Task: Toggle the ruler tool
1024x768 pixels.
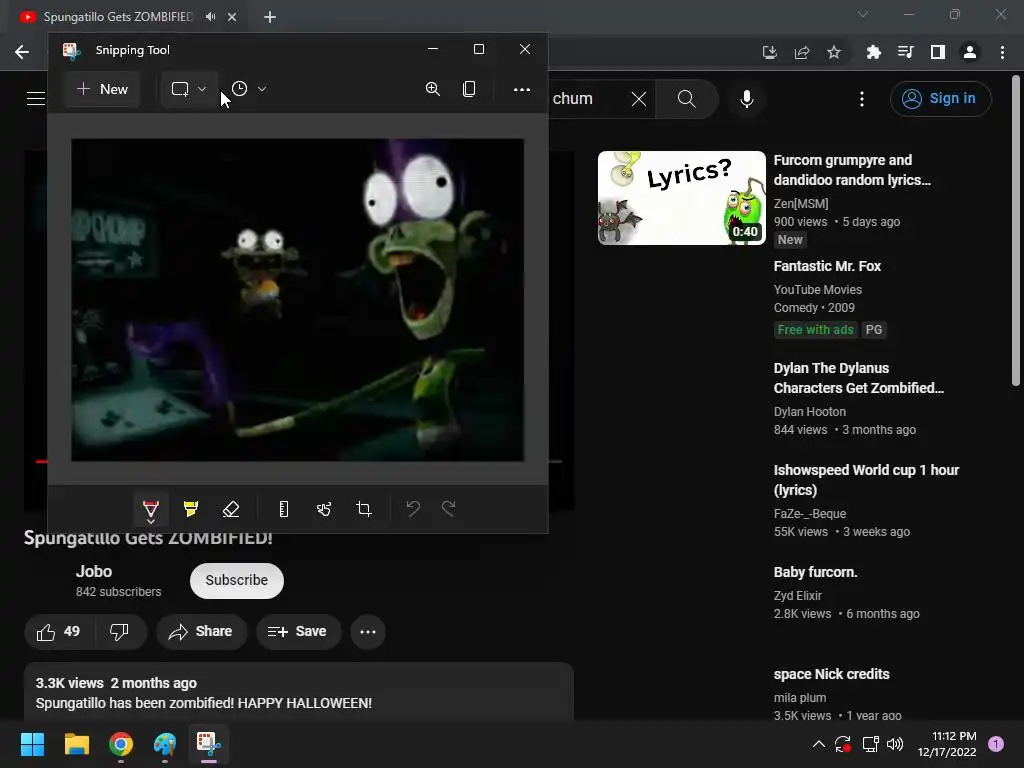Action: (283, 509)
